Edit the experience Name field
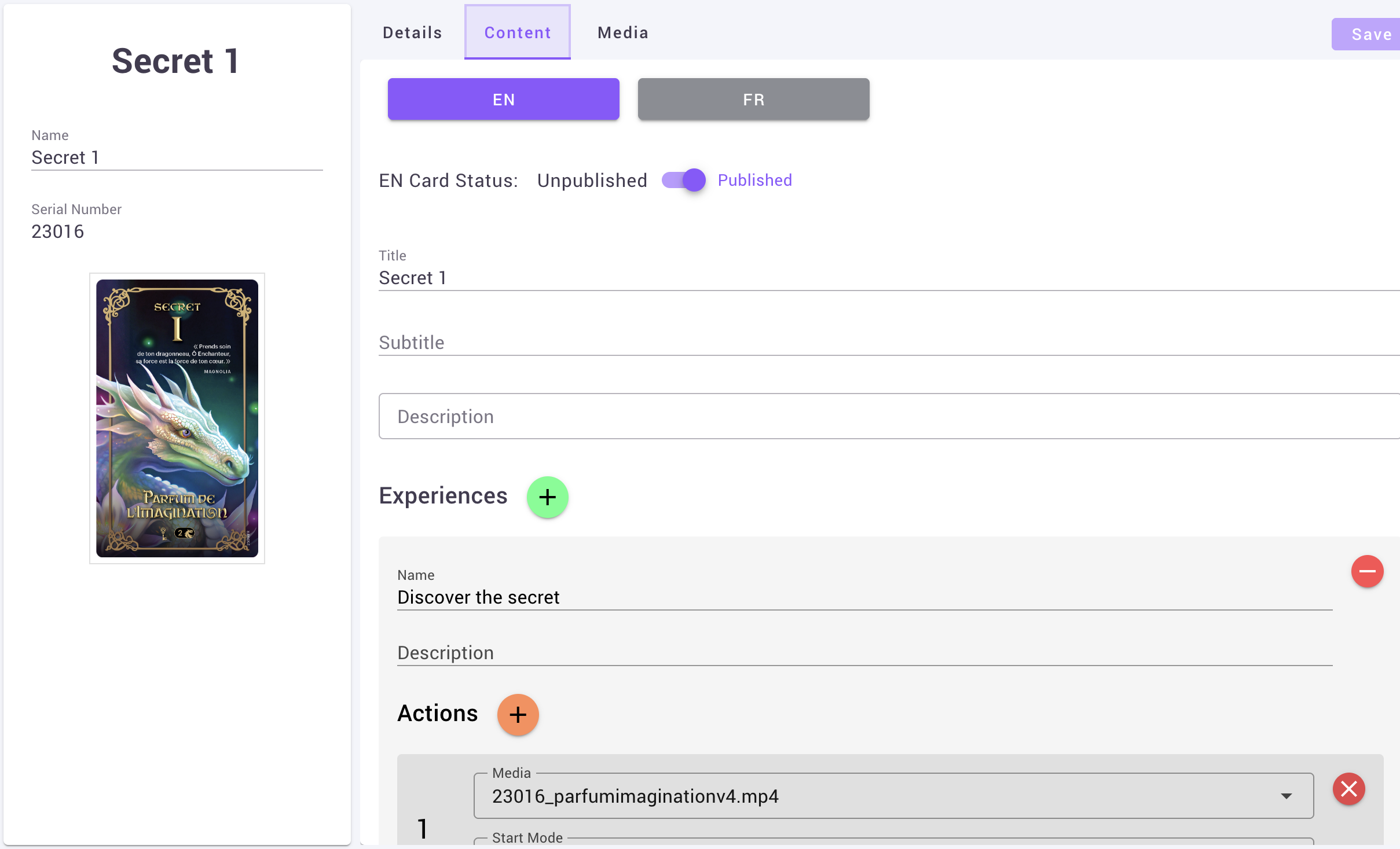The height and width of the screenshot is (849, 1400). [x=863, y=597]
